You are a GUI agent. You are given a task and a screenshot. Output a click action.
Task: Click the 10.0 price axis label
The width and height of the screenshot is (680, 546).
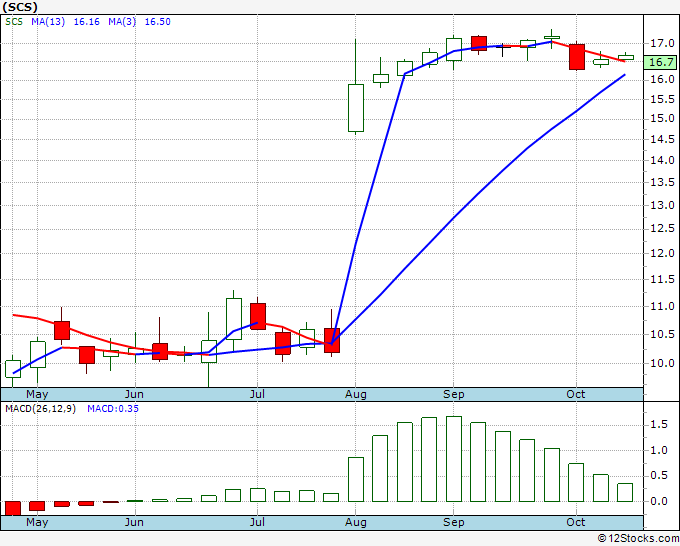pos(662,363)
